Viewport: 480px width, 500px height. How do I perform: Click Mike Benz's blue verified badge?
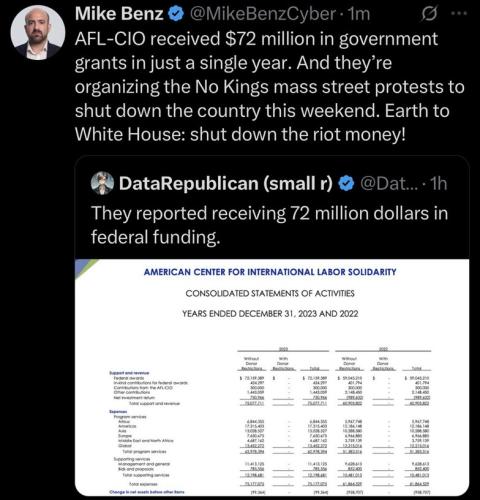176,14
